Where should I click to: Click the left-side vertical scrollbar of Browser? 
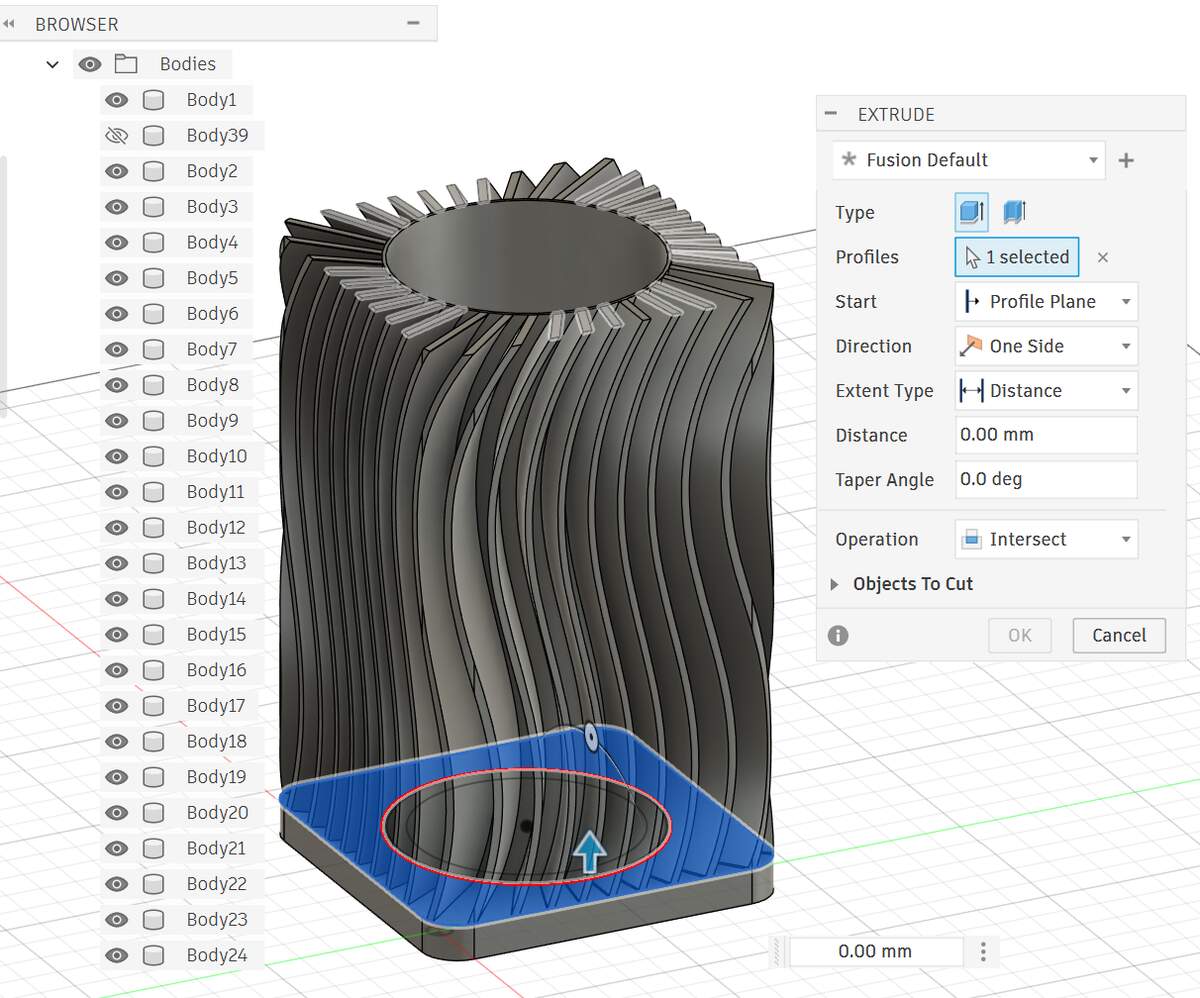pos(3,285)
